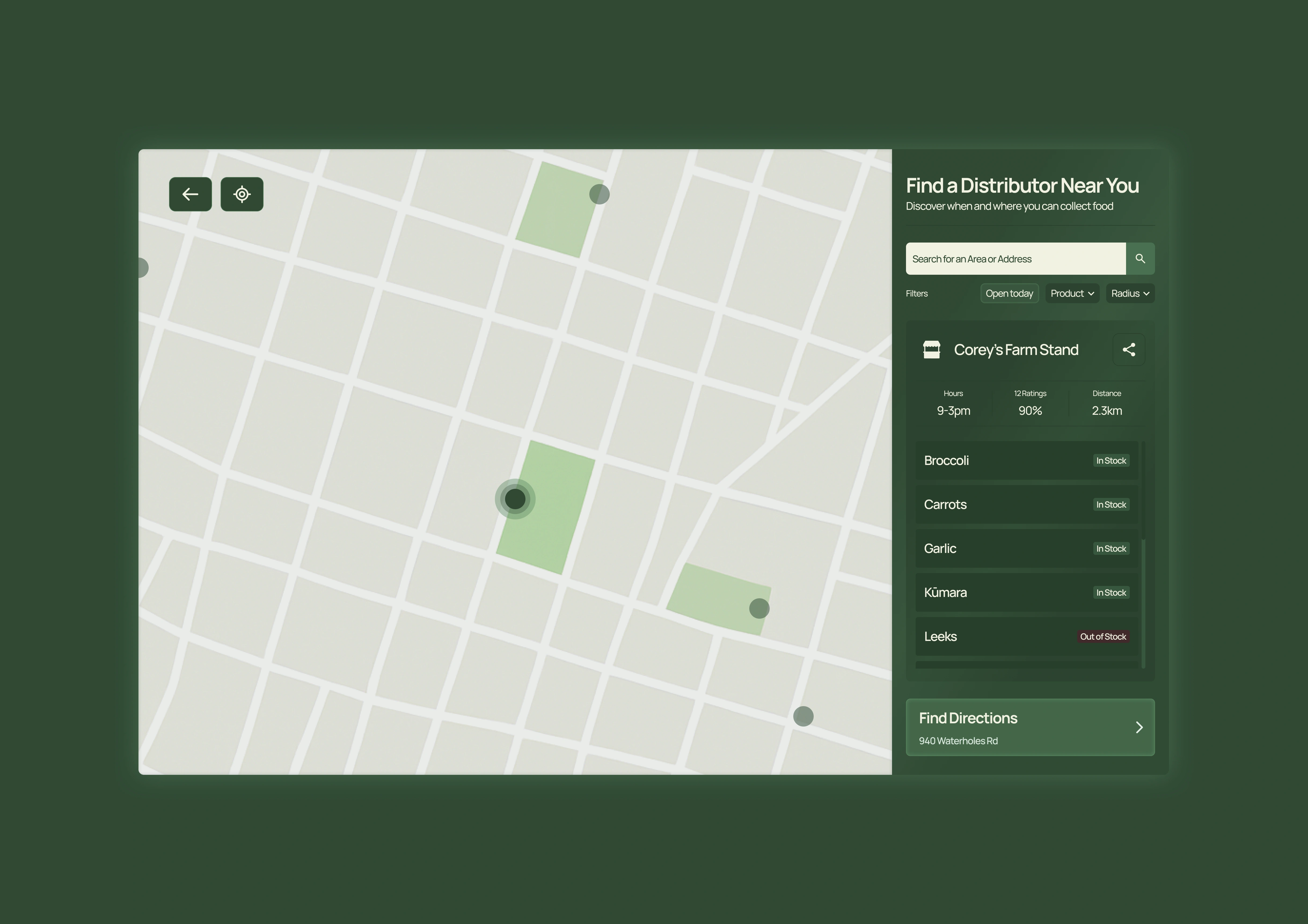Viewport: 1308px width, 924px height.
Task: Click the farm stand storefront icon
Action: (931, 349)
